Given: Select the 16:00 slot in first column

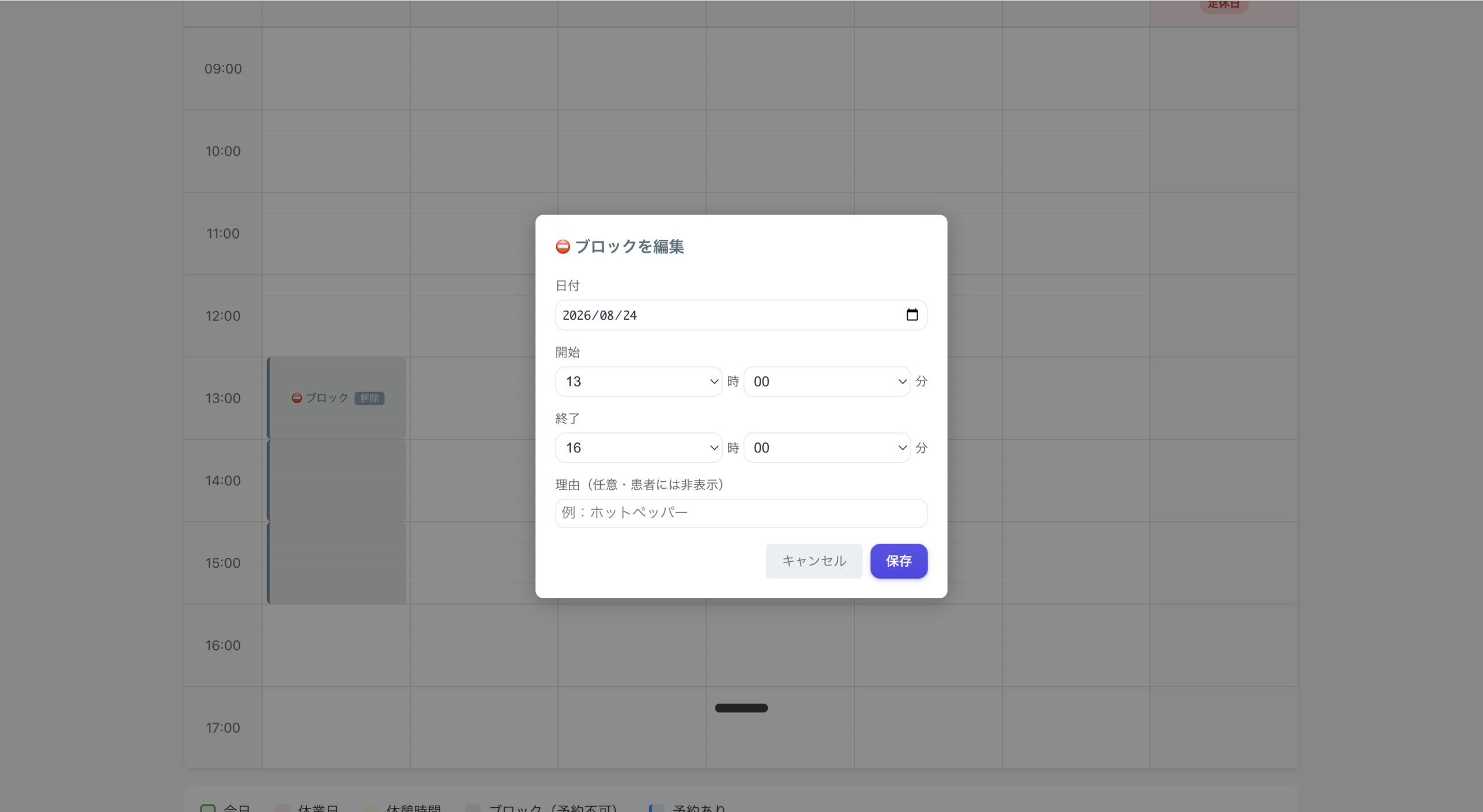Looking at the screenshot, I should tap(337, 645).
